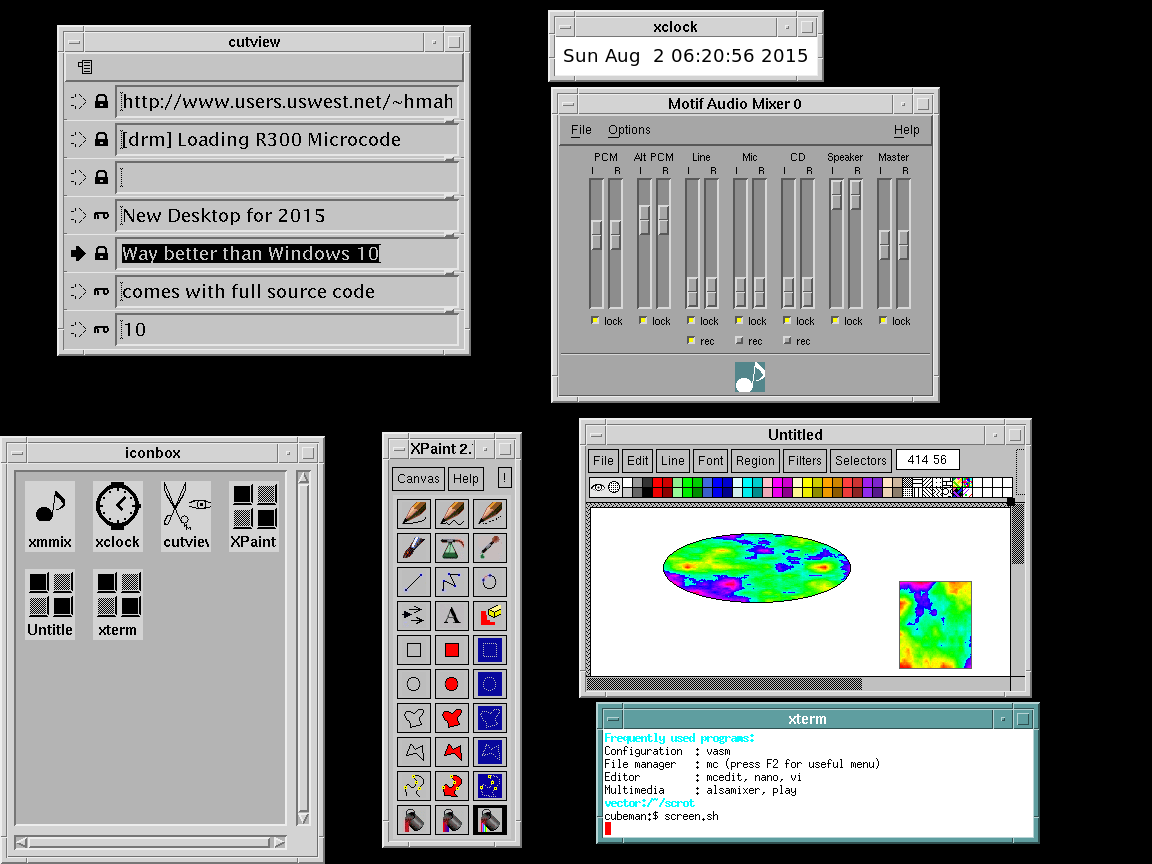Image resolution: width=1152 pixels, height=864 pixels.
Task: Toggle lock icon on '[drm] Loading R300' row
Action: [101, 139]
